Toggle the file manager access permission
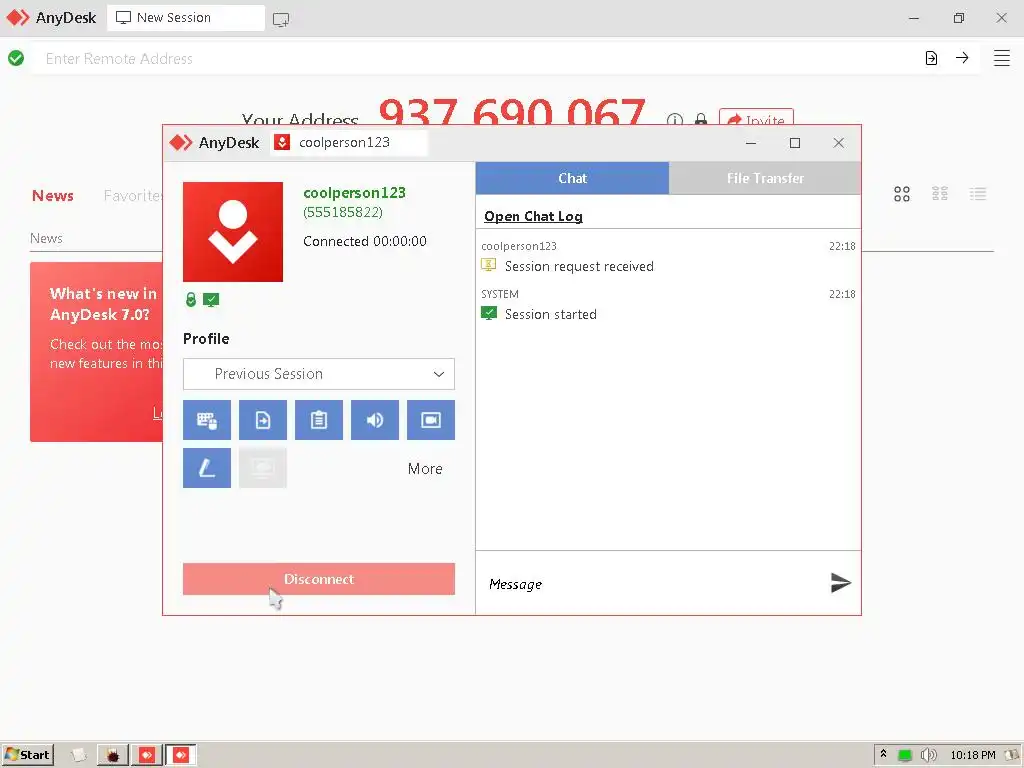Viewport: 1024px width, 768px height. point(263,420)
